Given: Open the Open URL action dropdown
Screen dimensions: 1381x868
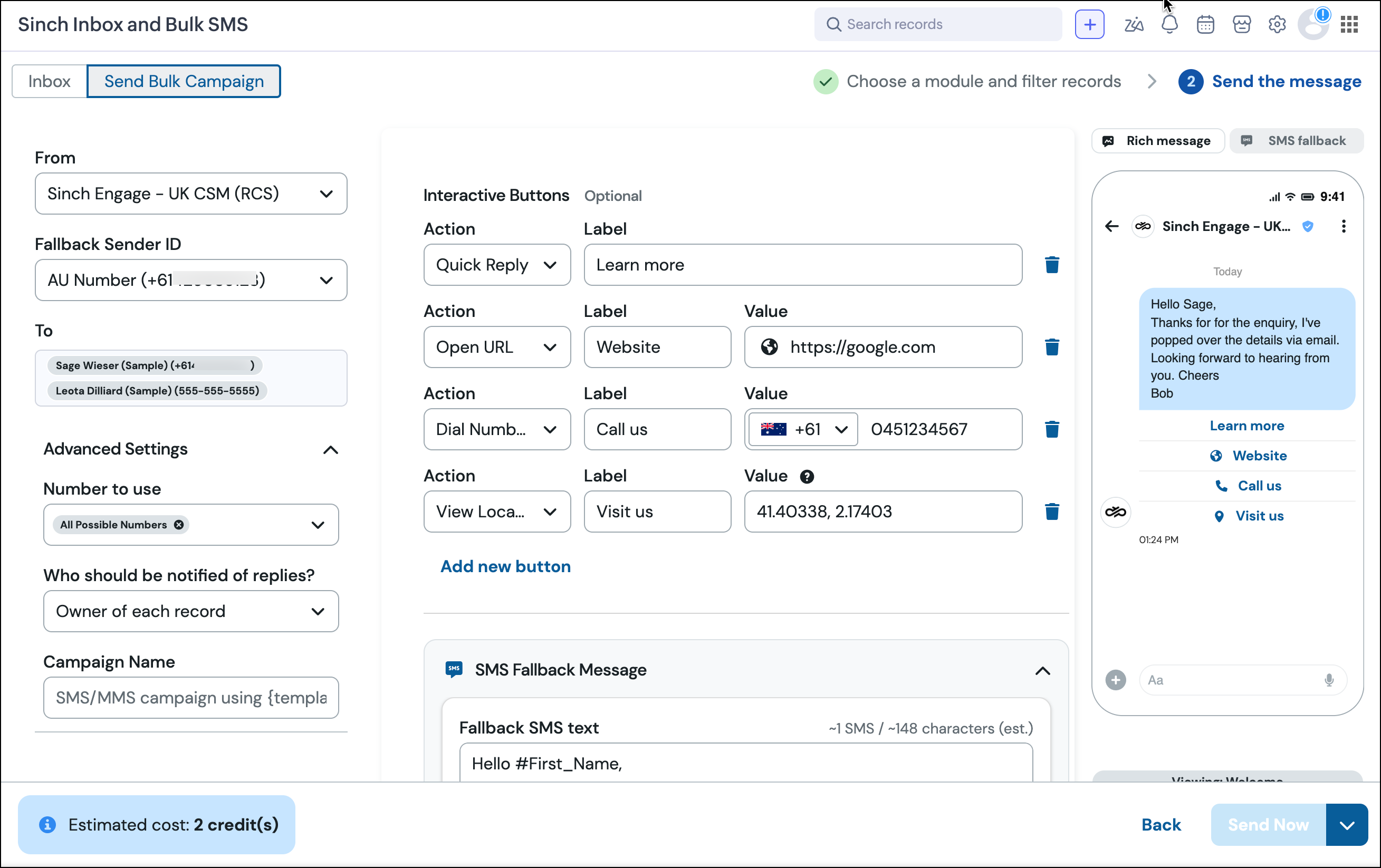Looking at the screenshot, I should pos(497,347).
